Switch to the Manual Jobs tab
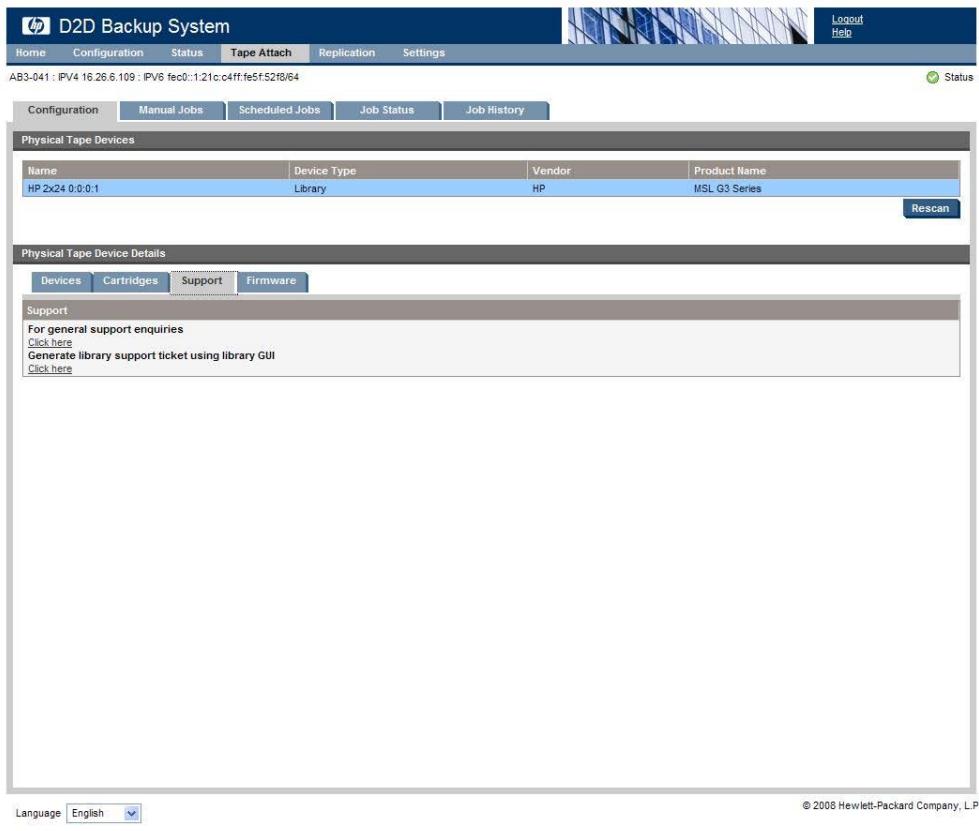979x831 pixels. pos(171,110)
